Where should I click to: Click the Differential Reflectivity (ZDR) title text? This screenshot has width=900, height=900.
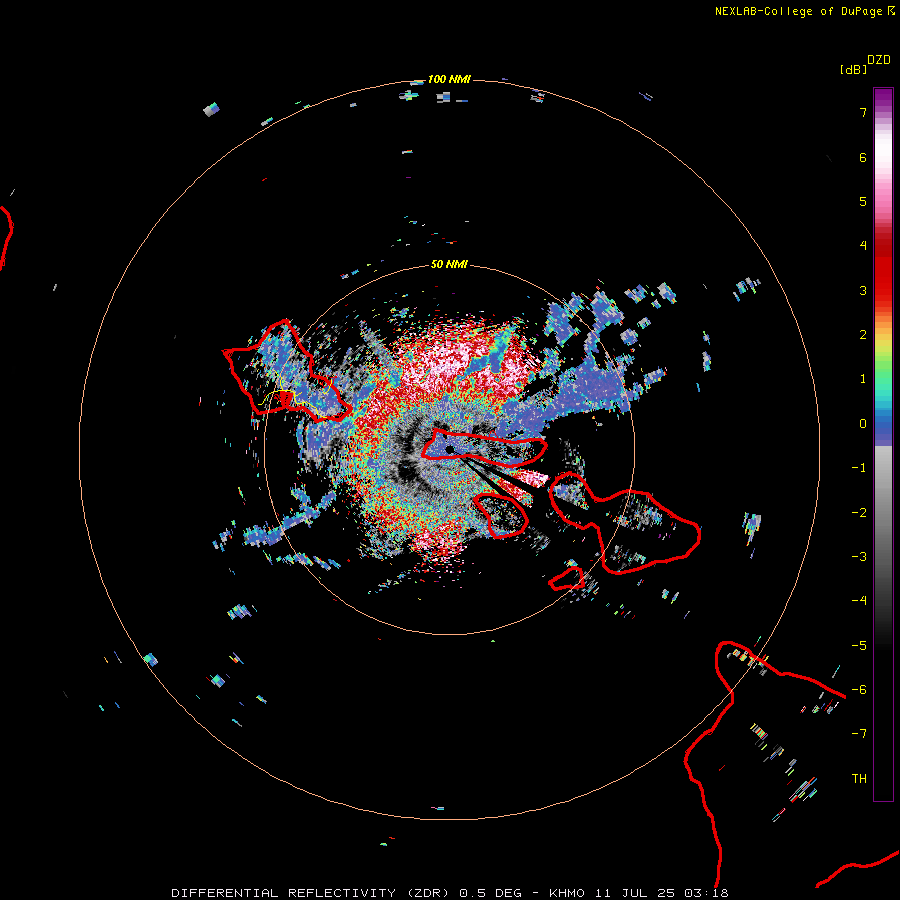coord(310,893)
